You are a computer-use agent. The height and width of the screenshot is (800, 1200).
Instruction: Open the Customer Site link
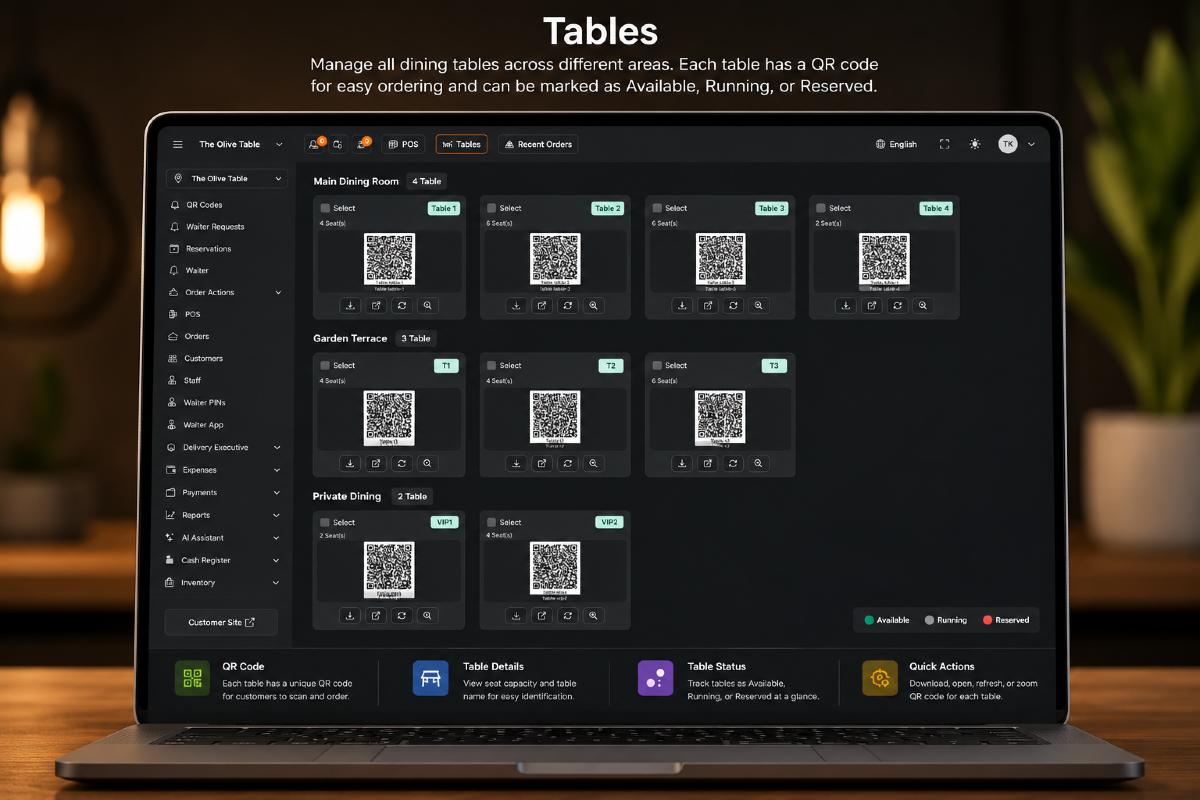(x=221, y=622)
